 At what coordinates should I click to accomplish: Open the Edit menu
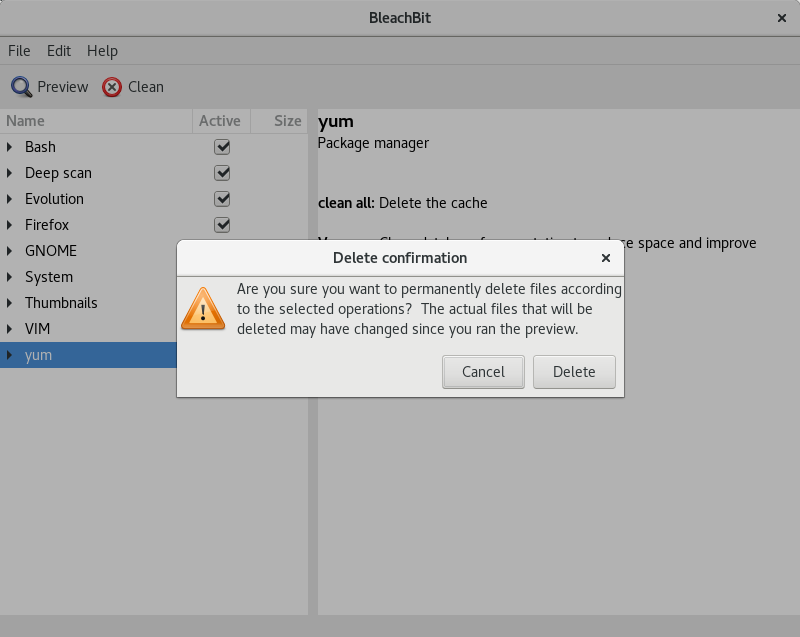59,51
